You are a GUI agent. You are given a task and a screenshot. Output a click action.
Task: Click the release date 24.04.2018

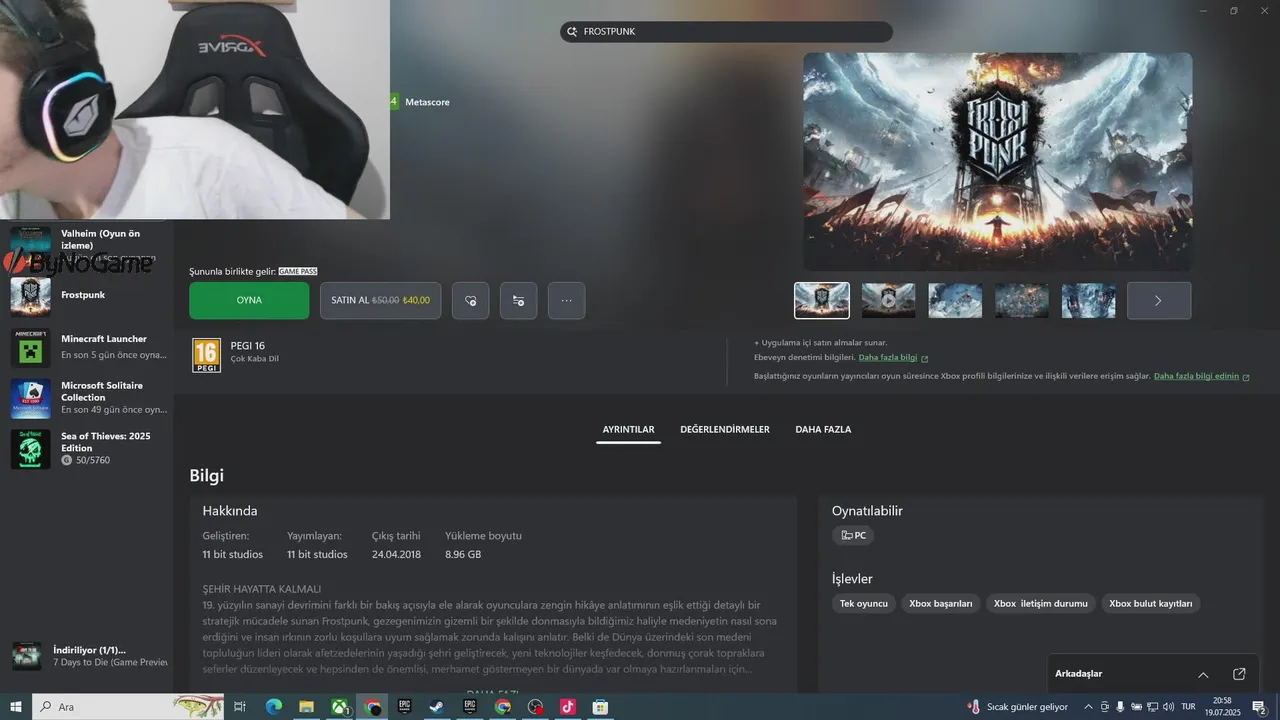tap(396, 554)
